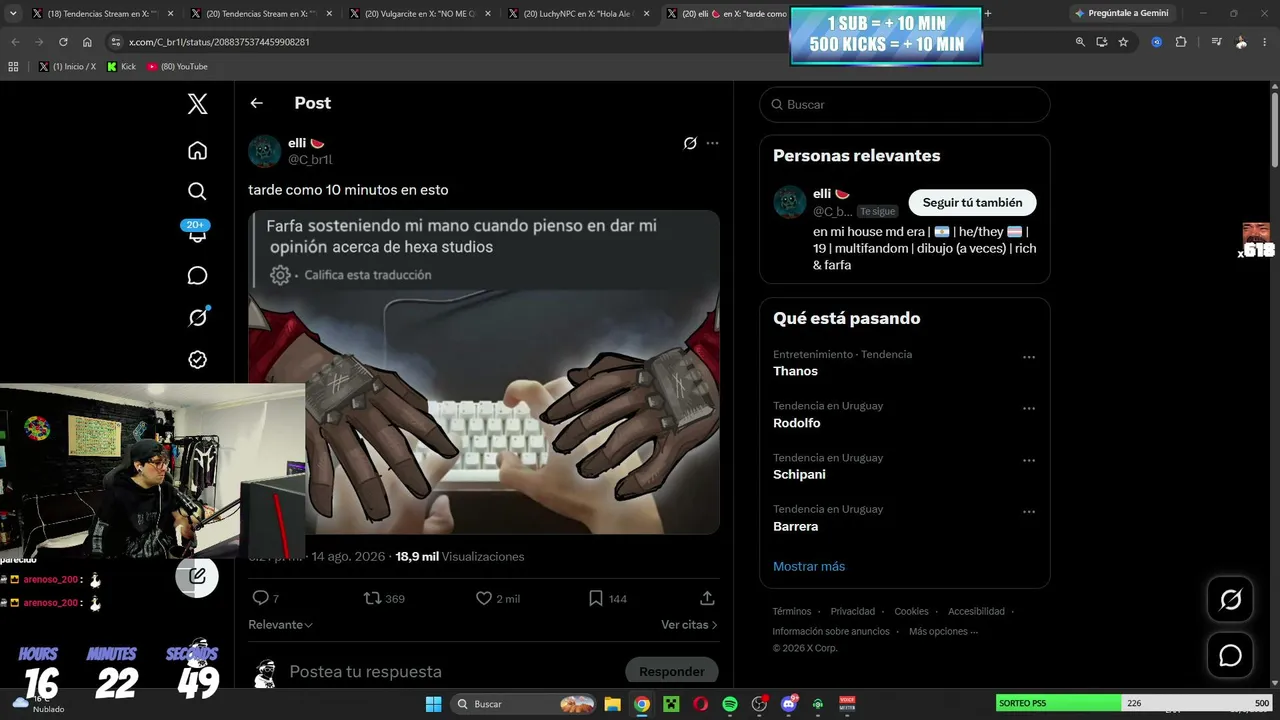The height and width of the screenshot is (720, 1280).
Task: Open the 'Inicio / X' bookmark
Action: coord(67,67)
